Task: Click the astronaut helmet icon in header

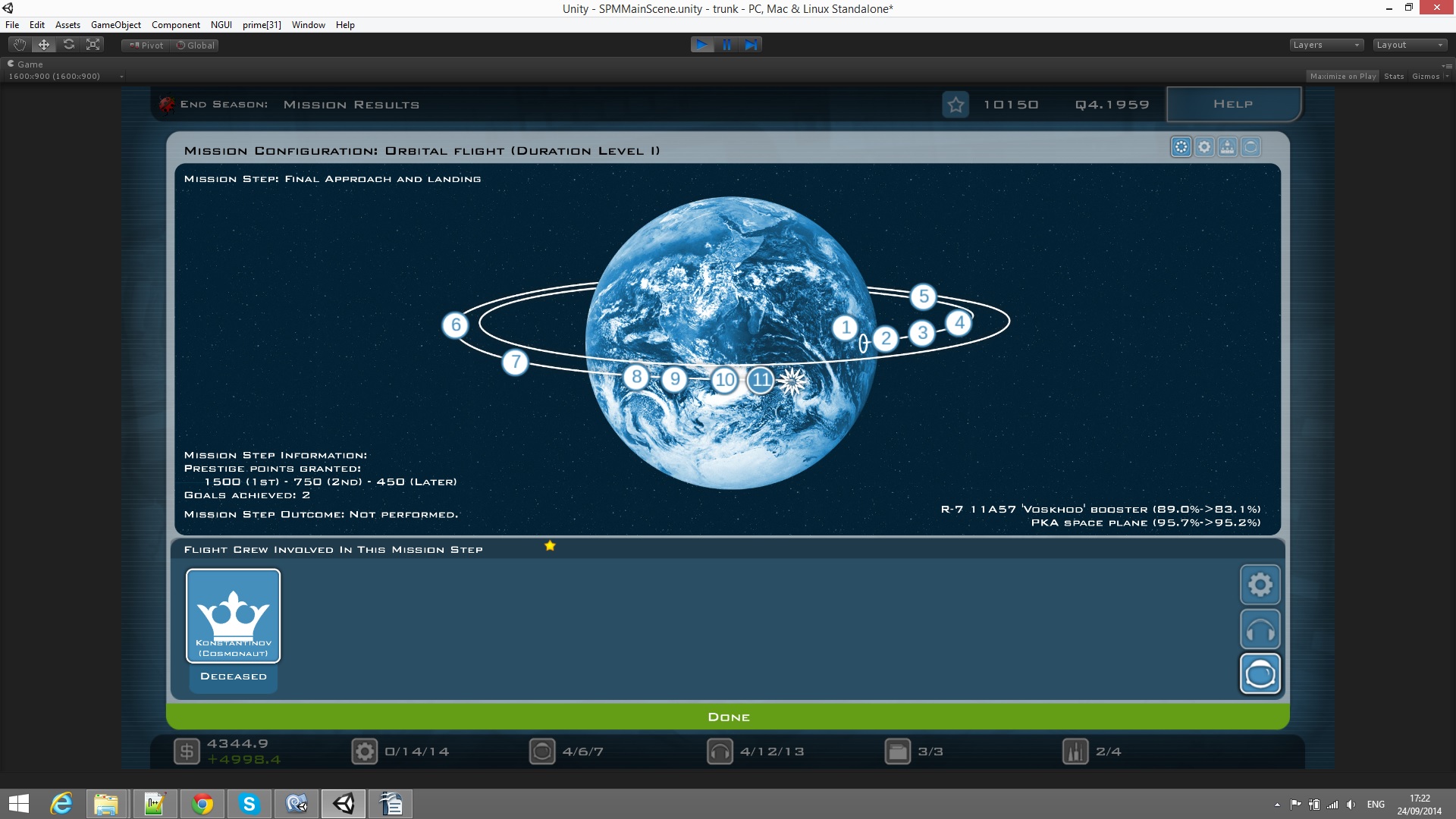Action: 1251,147
